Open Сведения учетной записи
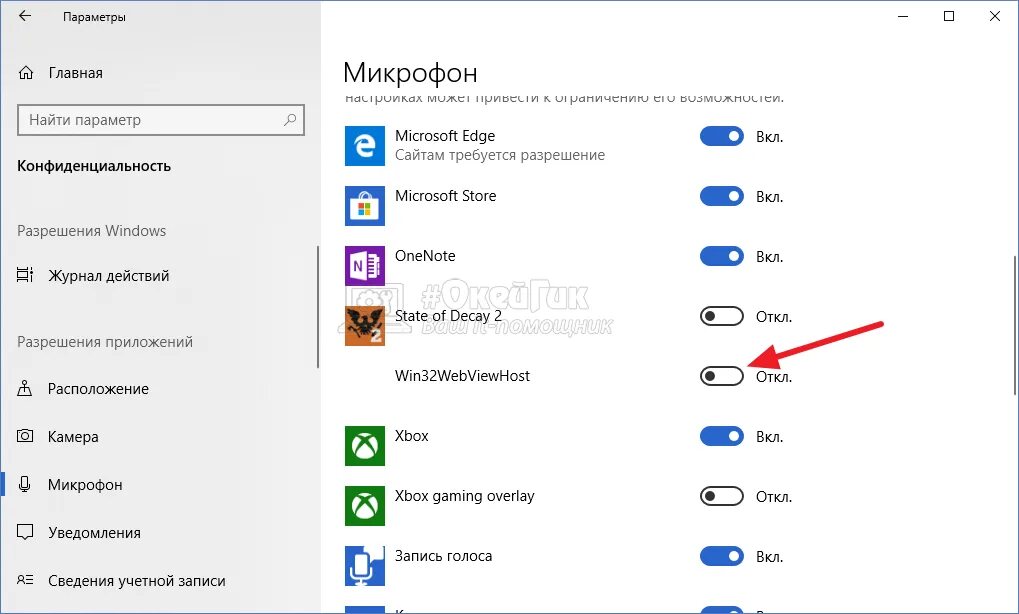1019x614 pixels. (x=136, y=581)
